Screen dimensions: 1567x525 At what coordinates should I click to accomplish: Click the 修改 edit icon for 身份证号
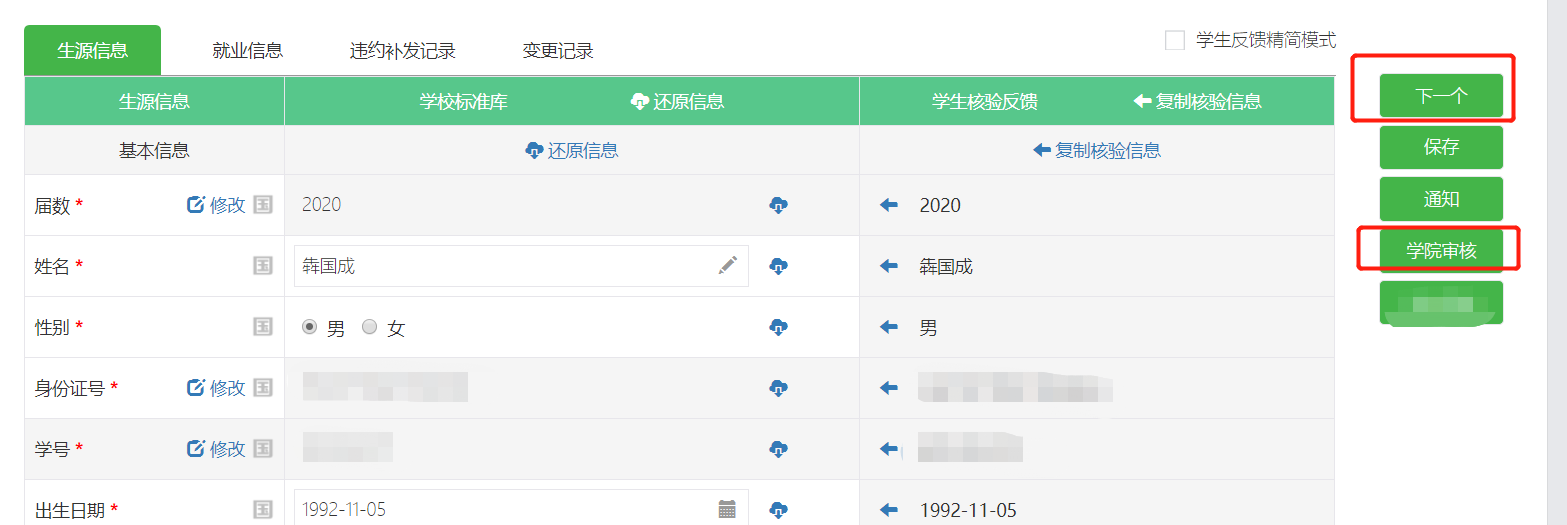(196, 388)
